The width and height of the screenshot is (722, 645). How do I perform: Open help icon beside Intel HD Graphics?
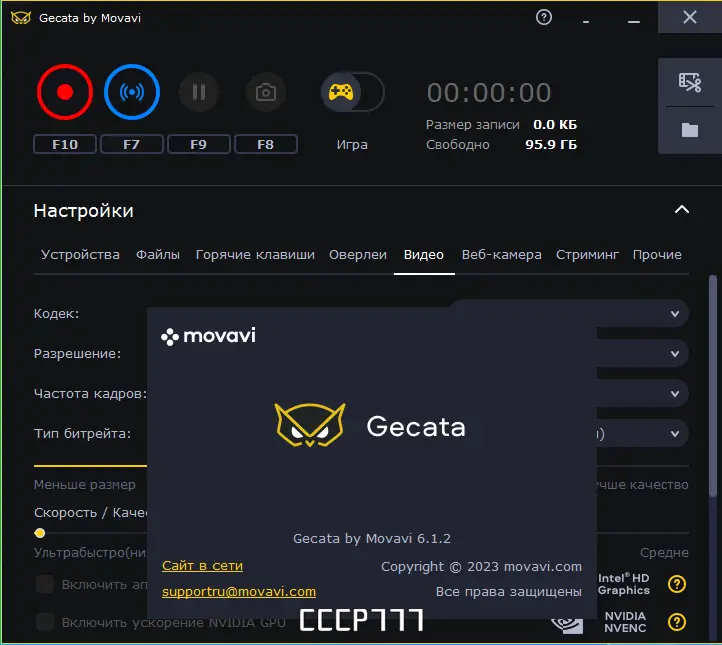point(676,584)
